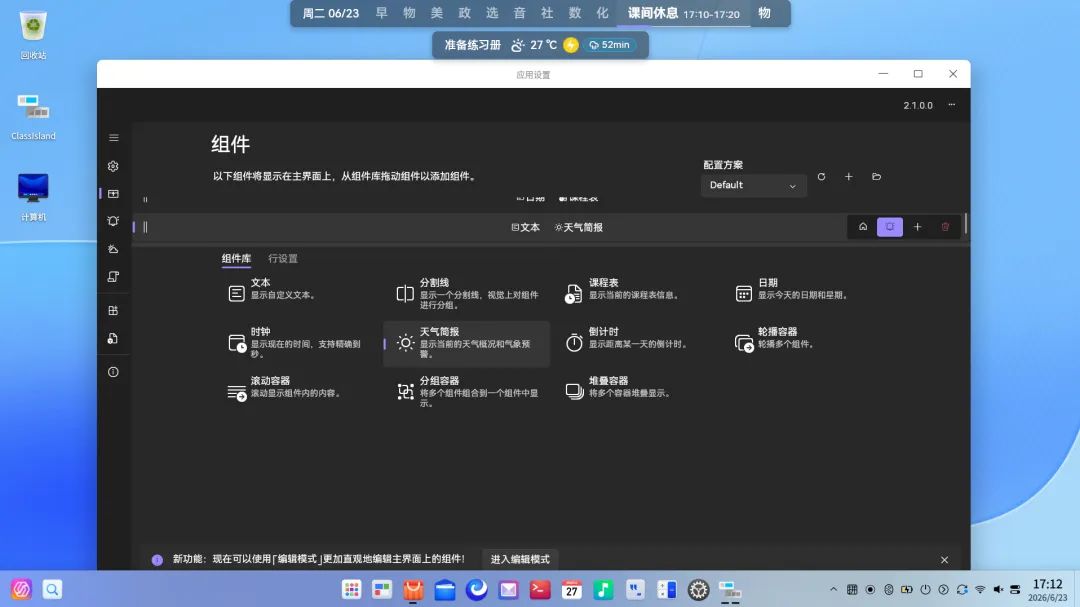Image resolution: width=1080 pixels, height=607 pixels.
Task: Open the music player in taskbar
Action: click(x=603, y=590)
